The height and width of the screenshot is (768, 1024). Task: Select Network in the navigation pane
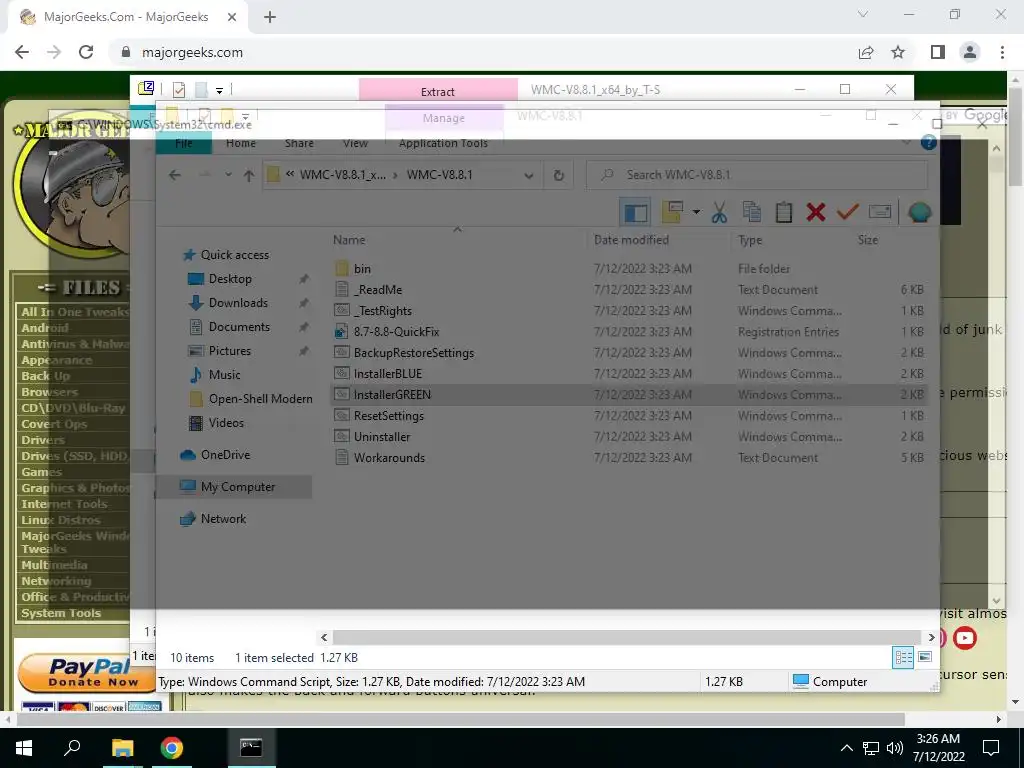click(x=223, y=519)
